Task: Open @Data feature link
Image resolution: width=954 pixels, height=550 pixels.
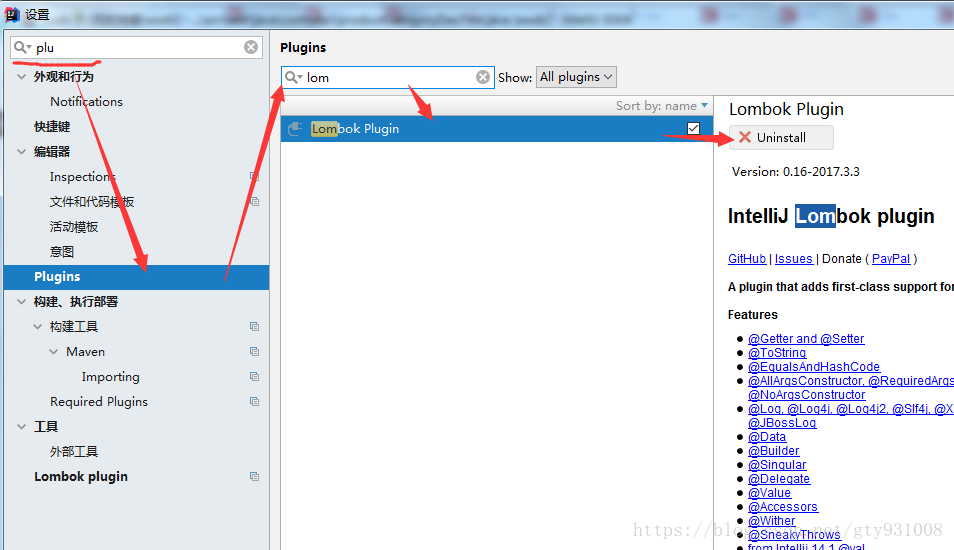Action: [x=767, y=437]
